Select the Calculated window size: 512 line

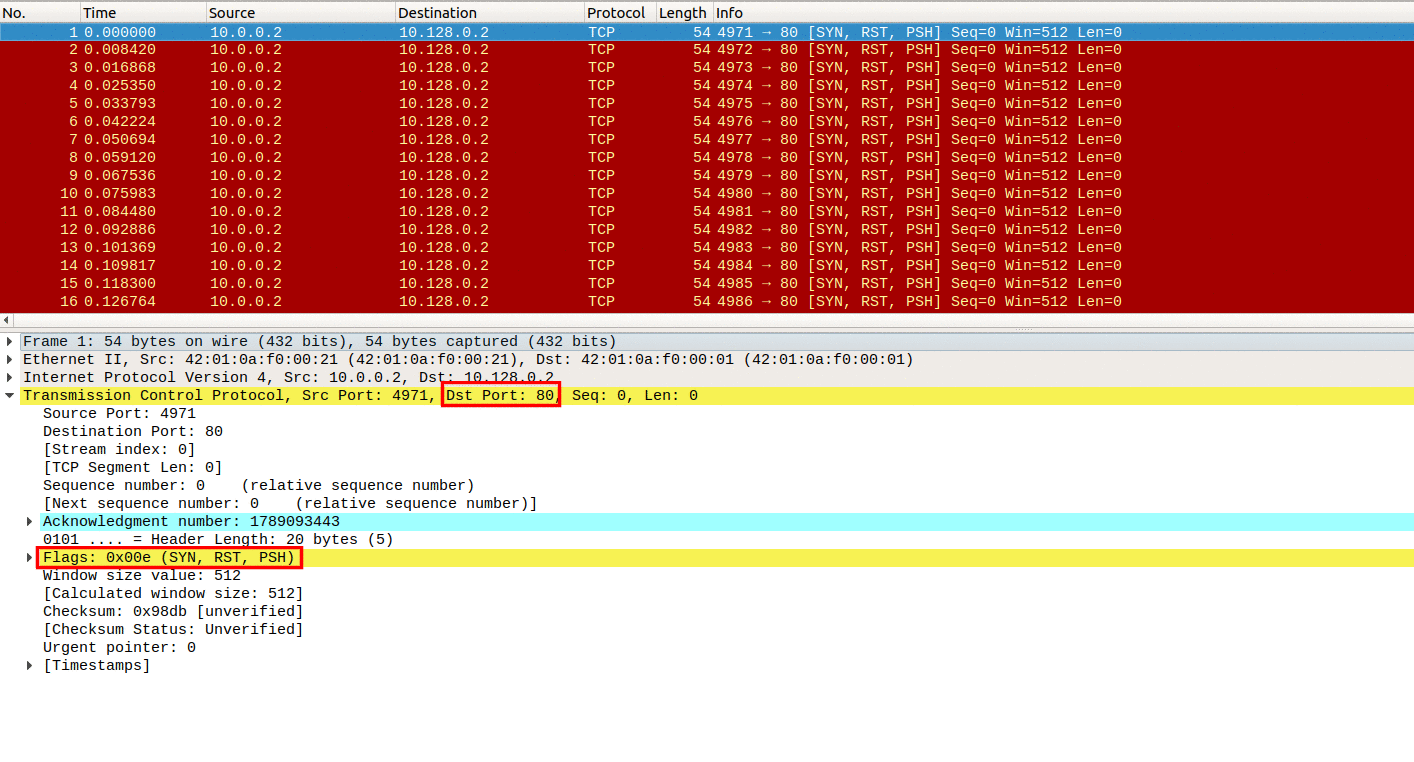click(173, 594)
